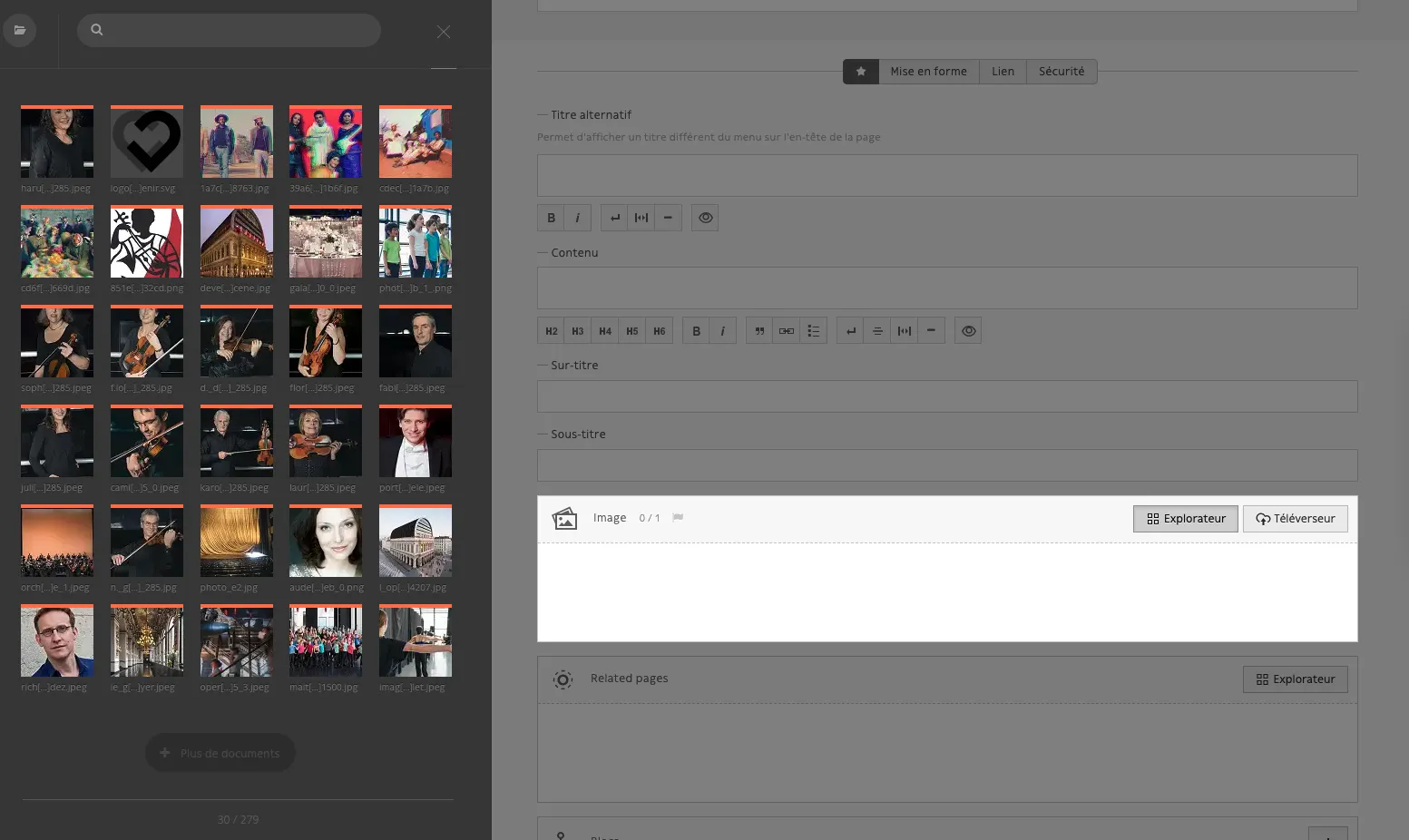The width and height of the screenshot is (1409, 840).
Task: Insert non-breaking space in Titre alternatif toolbar
Action: click(x=641, y=218)
